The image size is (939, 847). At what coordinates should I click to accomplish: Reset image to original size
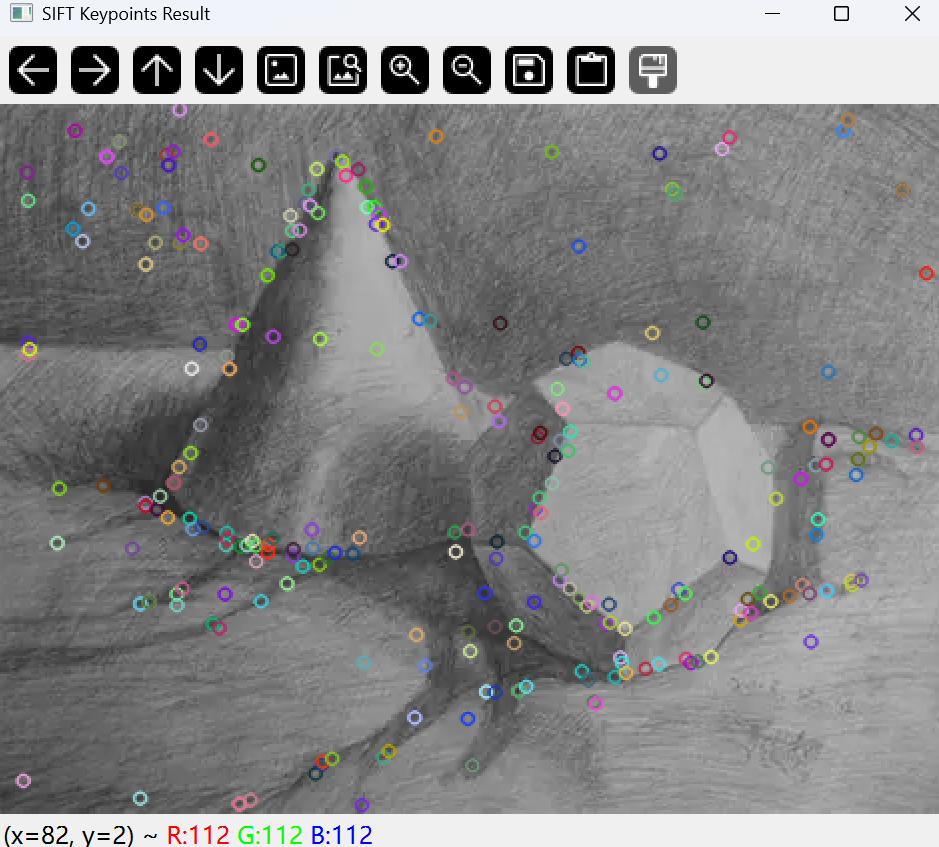281,70
